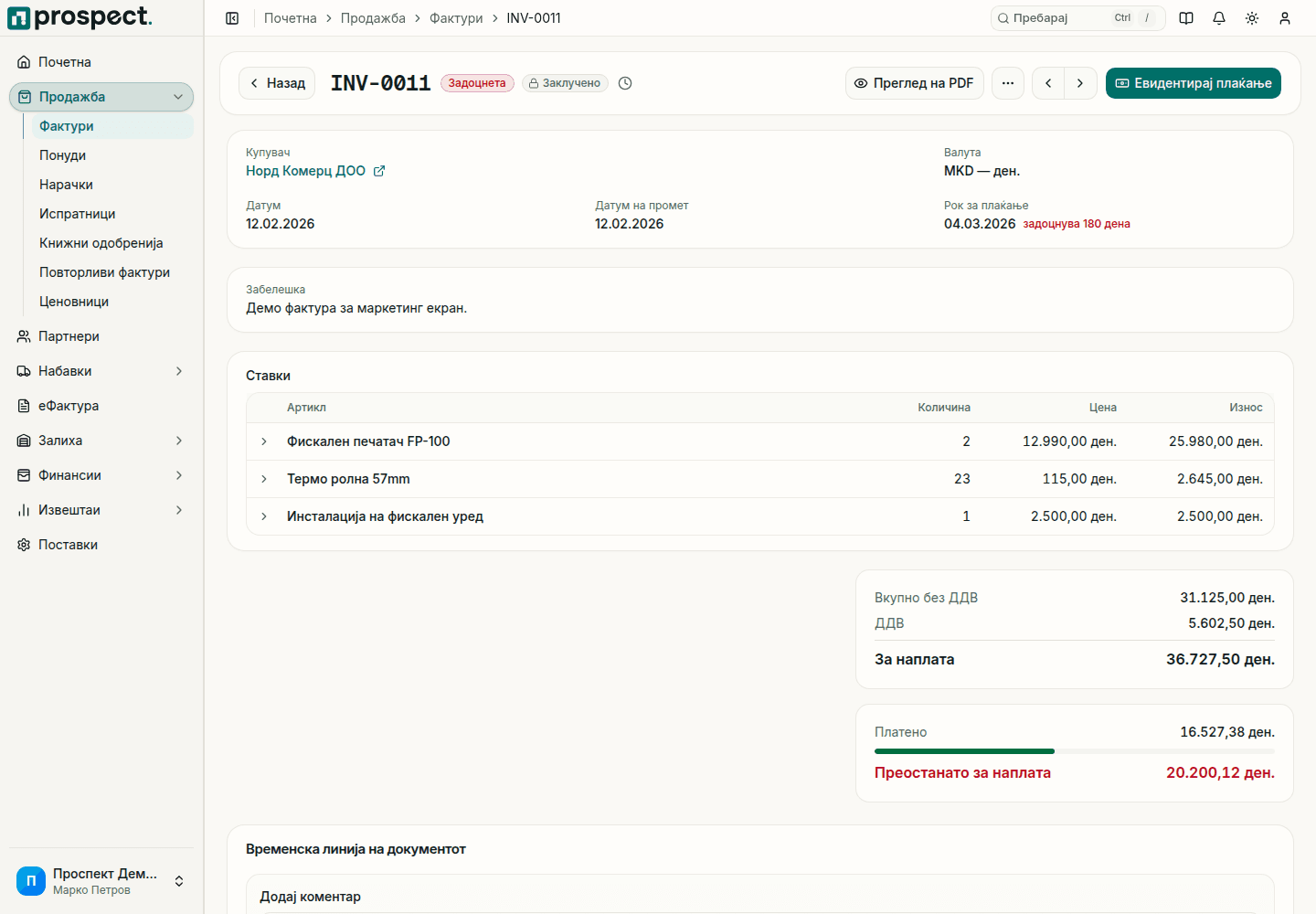1316x914 pixels.
Task: Open Книжни одобренија in the sidebar
Action: pos(112,243)
